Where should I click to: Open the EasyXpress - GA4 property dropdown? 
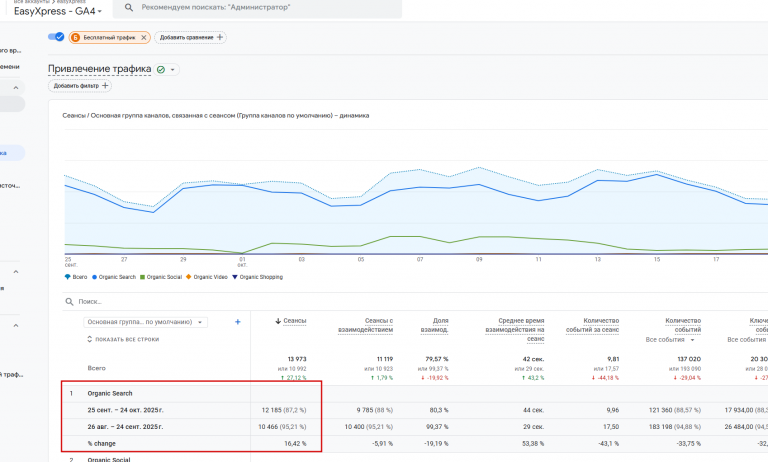[x=58, y=11]
